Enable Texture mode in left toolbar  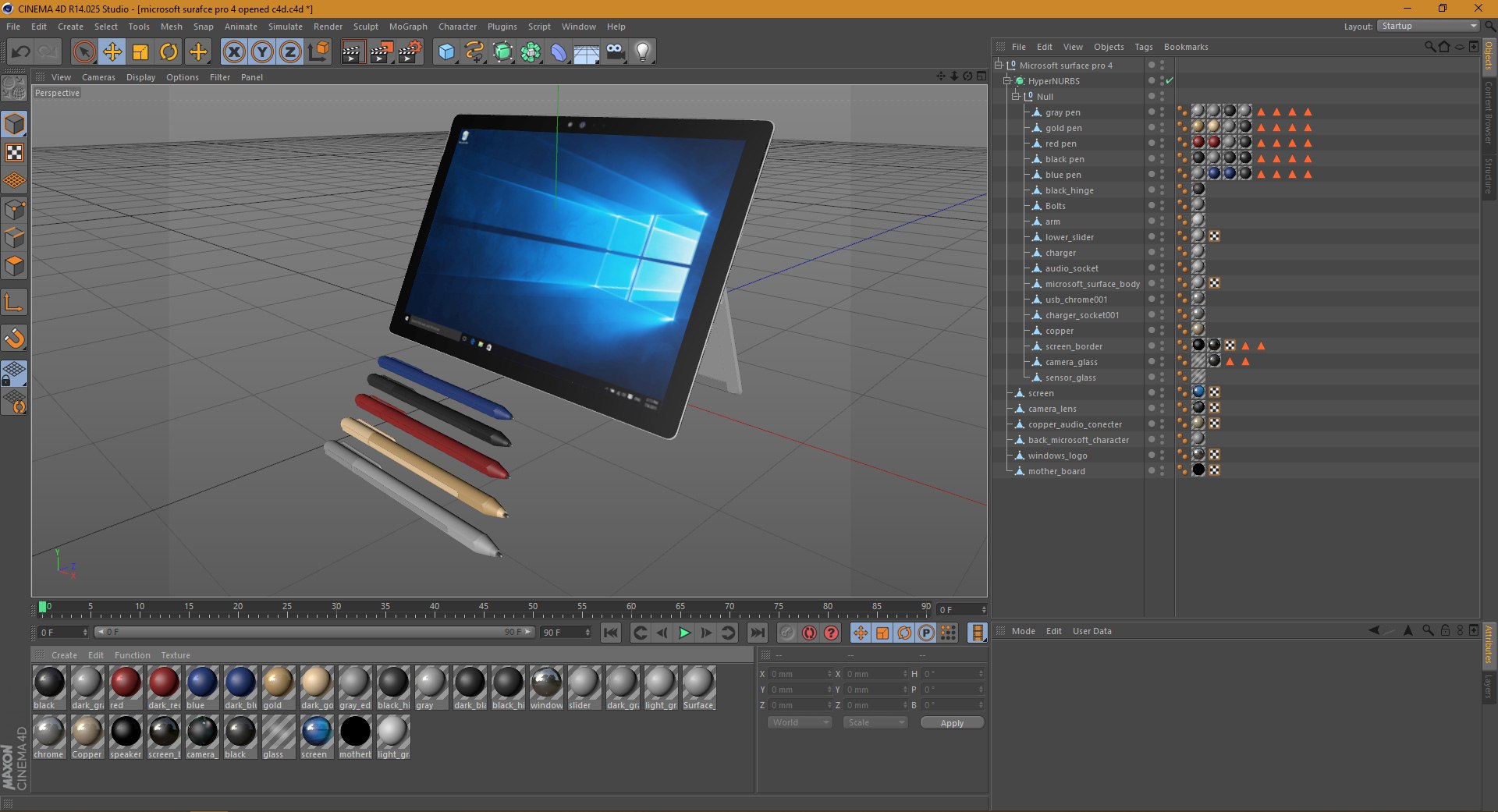[x=15, y=153]
